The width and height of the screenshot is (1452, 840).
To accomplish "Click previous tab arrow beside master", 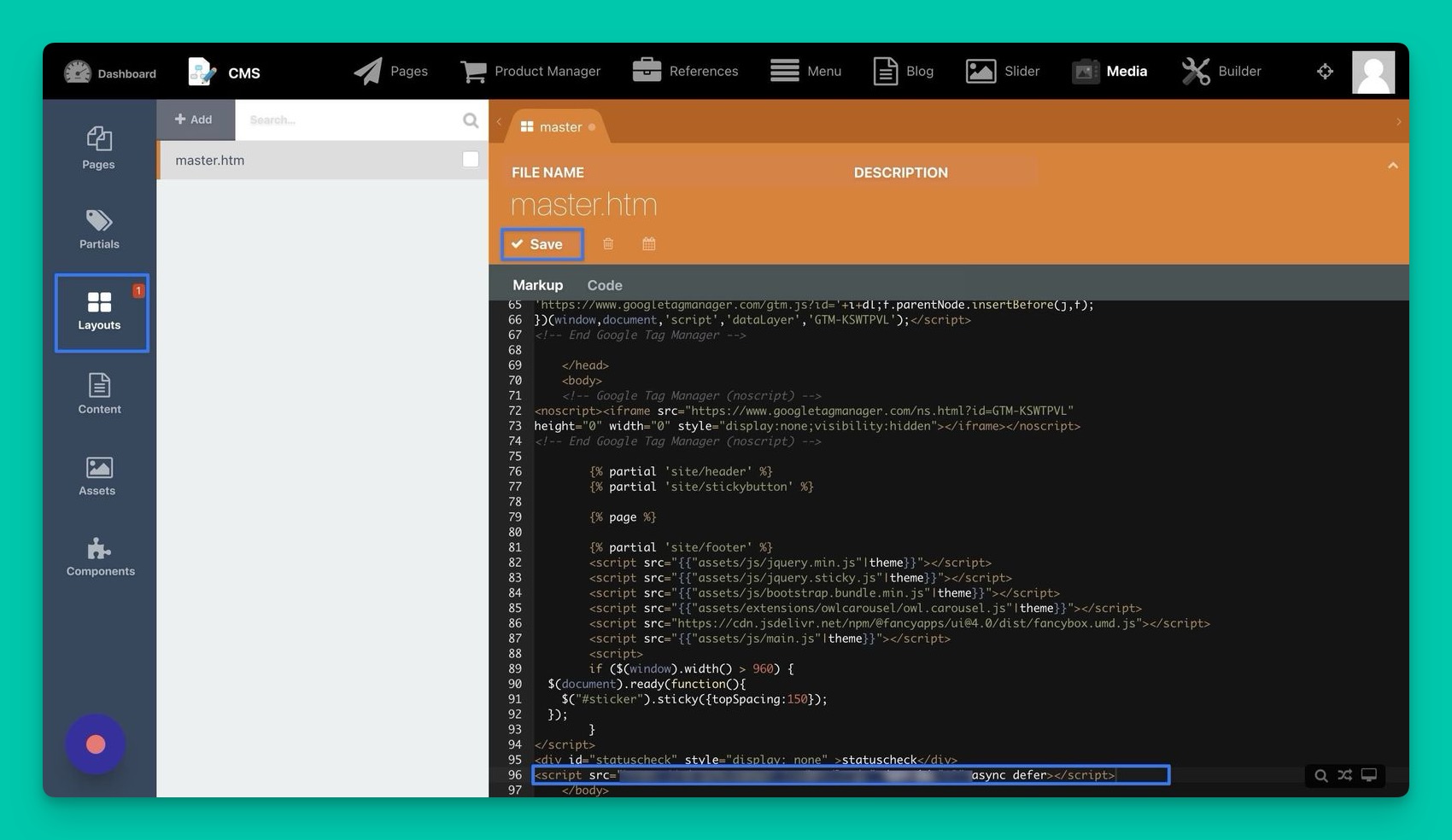I will pyautogui.click(x=500, y=122).
